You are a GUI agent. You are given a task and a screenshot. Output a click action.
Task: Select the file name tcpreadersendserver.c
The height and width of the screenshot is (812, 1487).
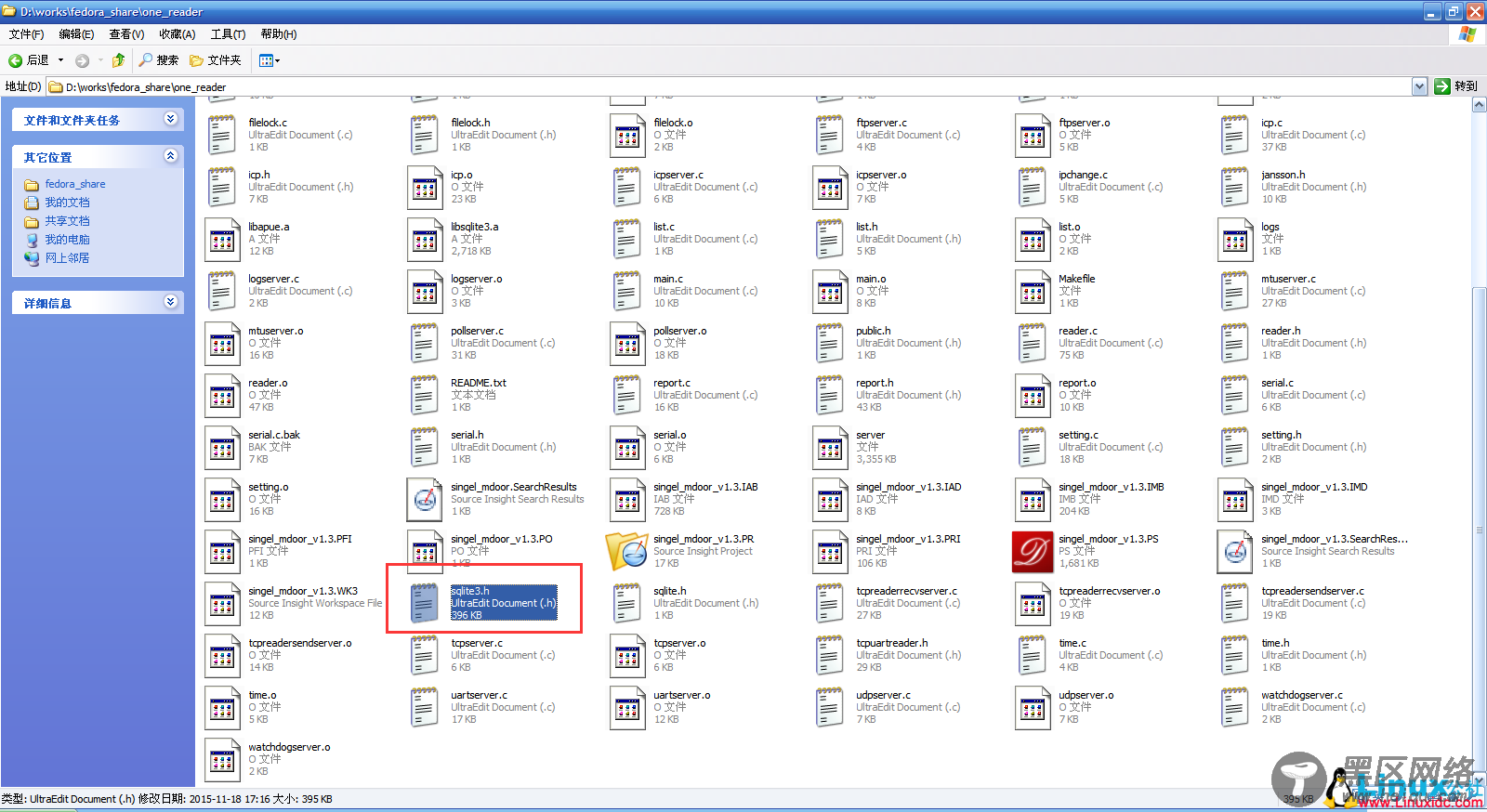(x=1312, y=591)
